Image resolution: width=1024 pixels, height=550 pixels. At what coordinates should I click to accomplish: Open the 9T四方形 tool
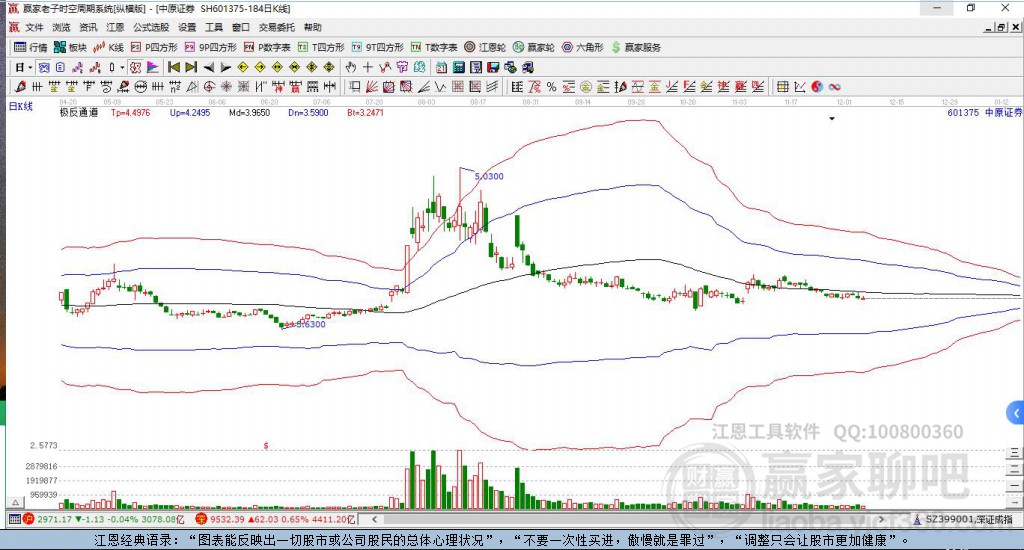click(x=377, y=47)
